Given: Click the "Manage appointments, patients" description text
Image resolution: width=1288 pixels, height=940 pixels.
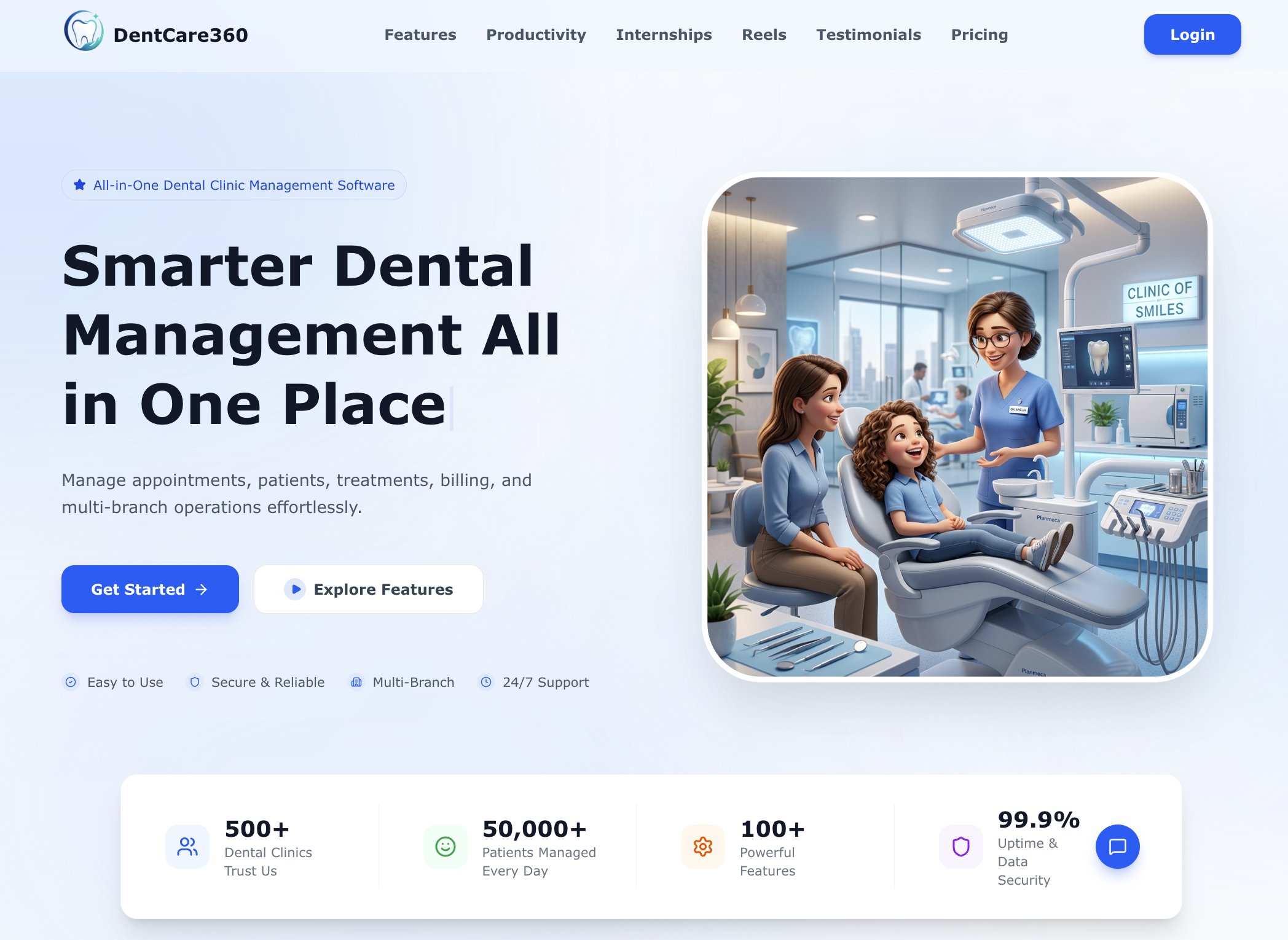Looking at the screenshot, I should point(297,493).
